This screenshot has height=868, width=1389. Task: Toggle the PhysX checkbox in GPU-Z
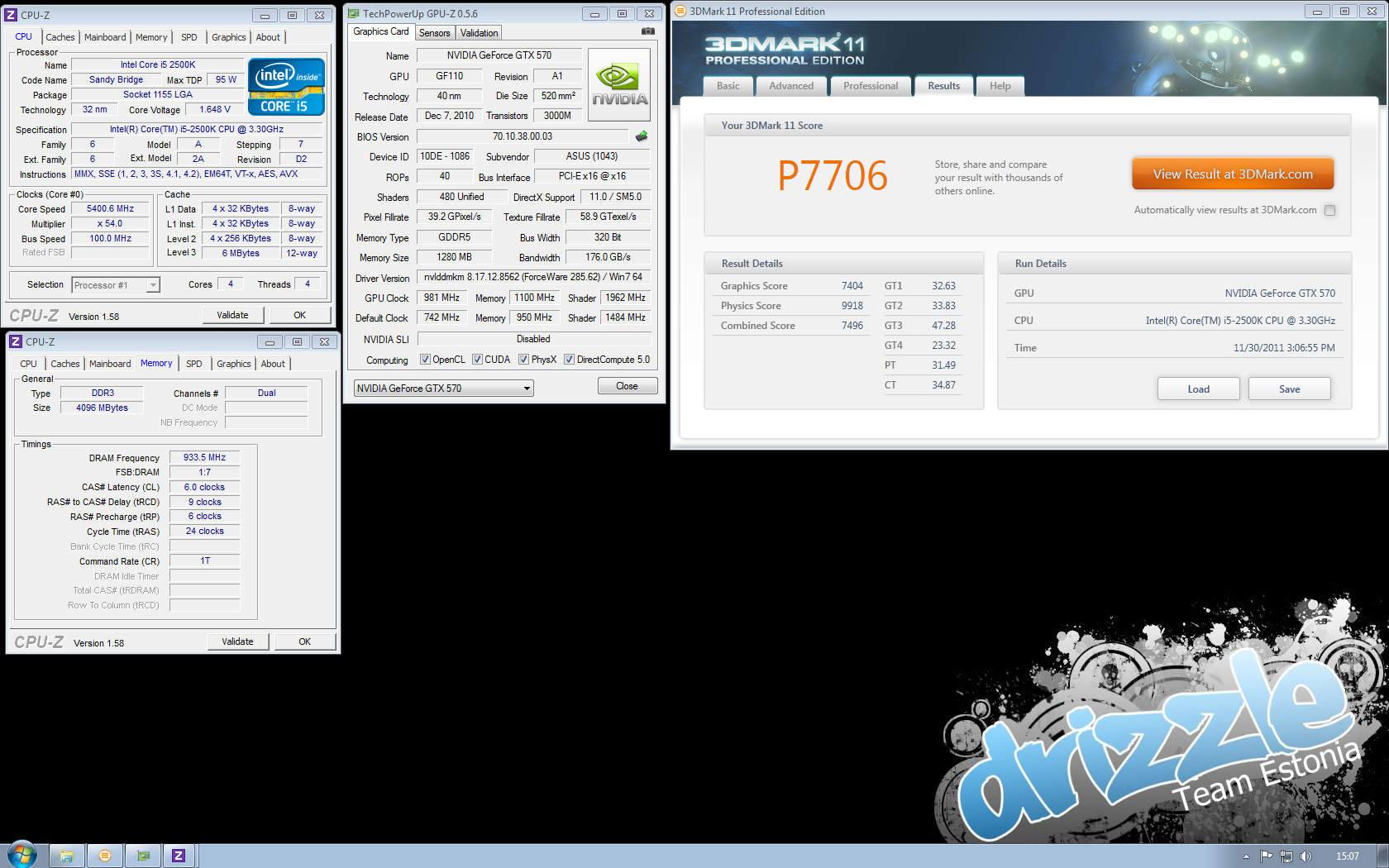(x=523, y=360)
